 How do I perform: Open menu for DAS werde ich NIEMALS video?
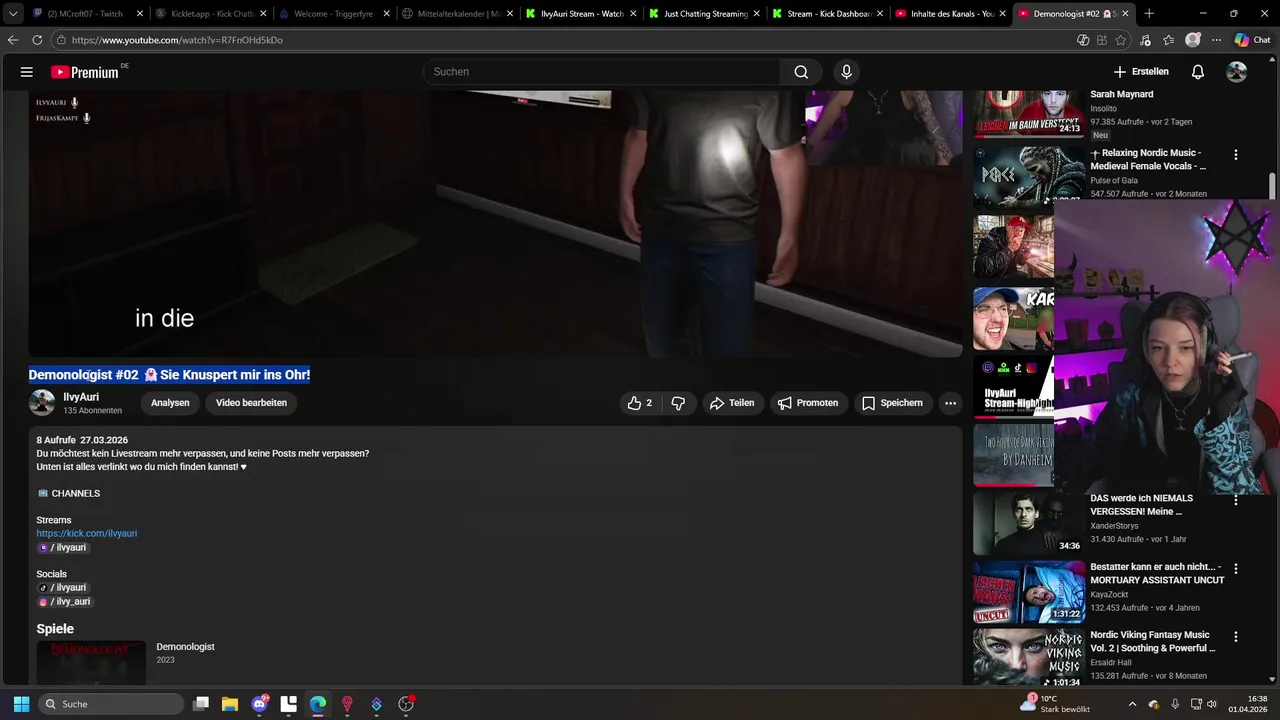(1236, 500)
